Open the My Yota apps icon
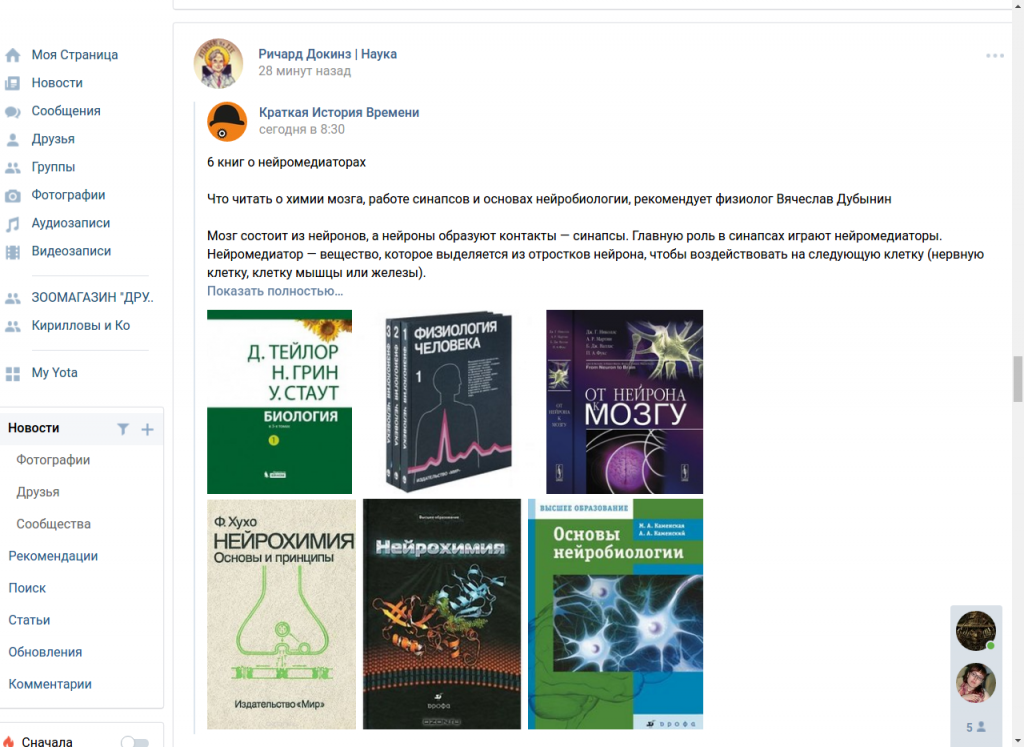Image resolution: width=1024 pixels, height=747 pixels. 12,374
